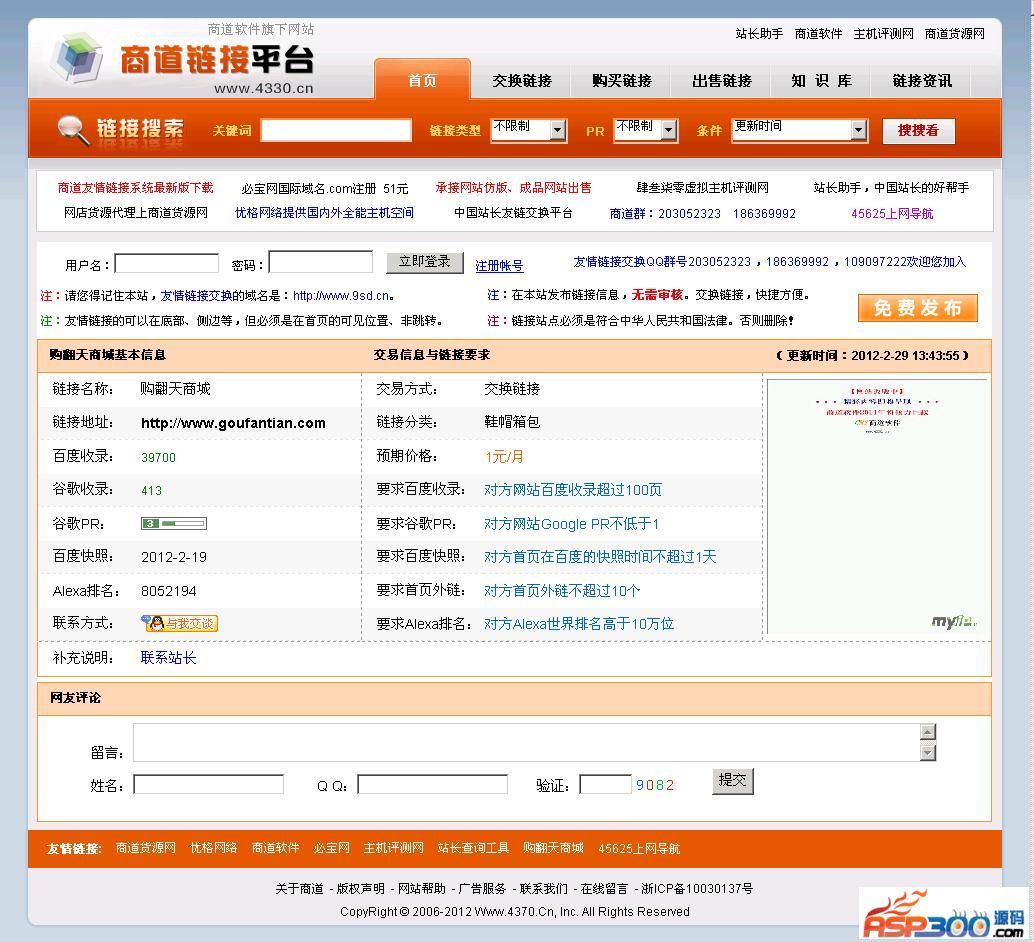Image resolution: width=1034 pixels, height=942 pixels.
Task: Open the 联系站长 link
Action: (x=168, y=658)
